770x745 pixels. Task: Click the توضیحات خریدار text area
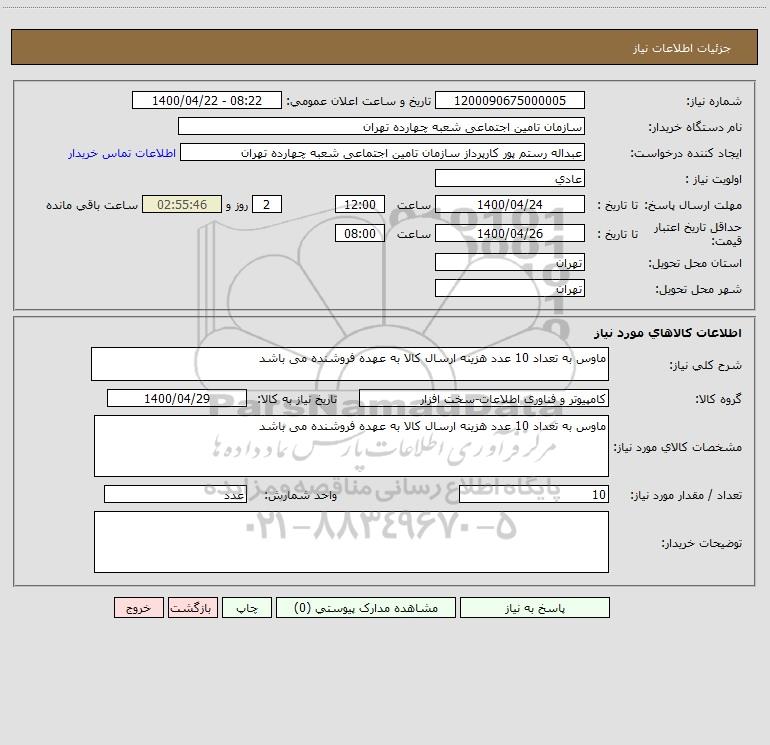[x=351, y=542]
